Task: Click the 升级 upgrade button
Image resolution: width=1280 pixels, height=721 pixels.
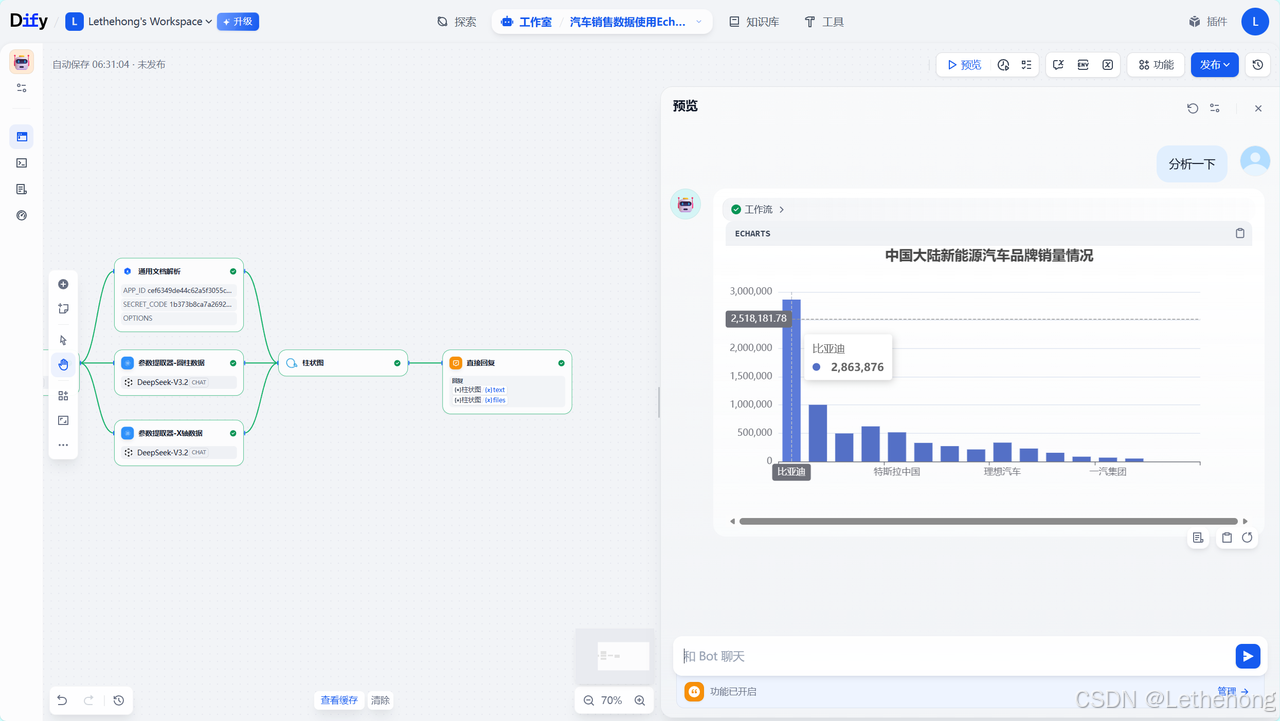Action: (238, 21)
